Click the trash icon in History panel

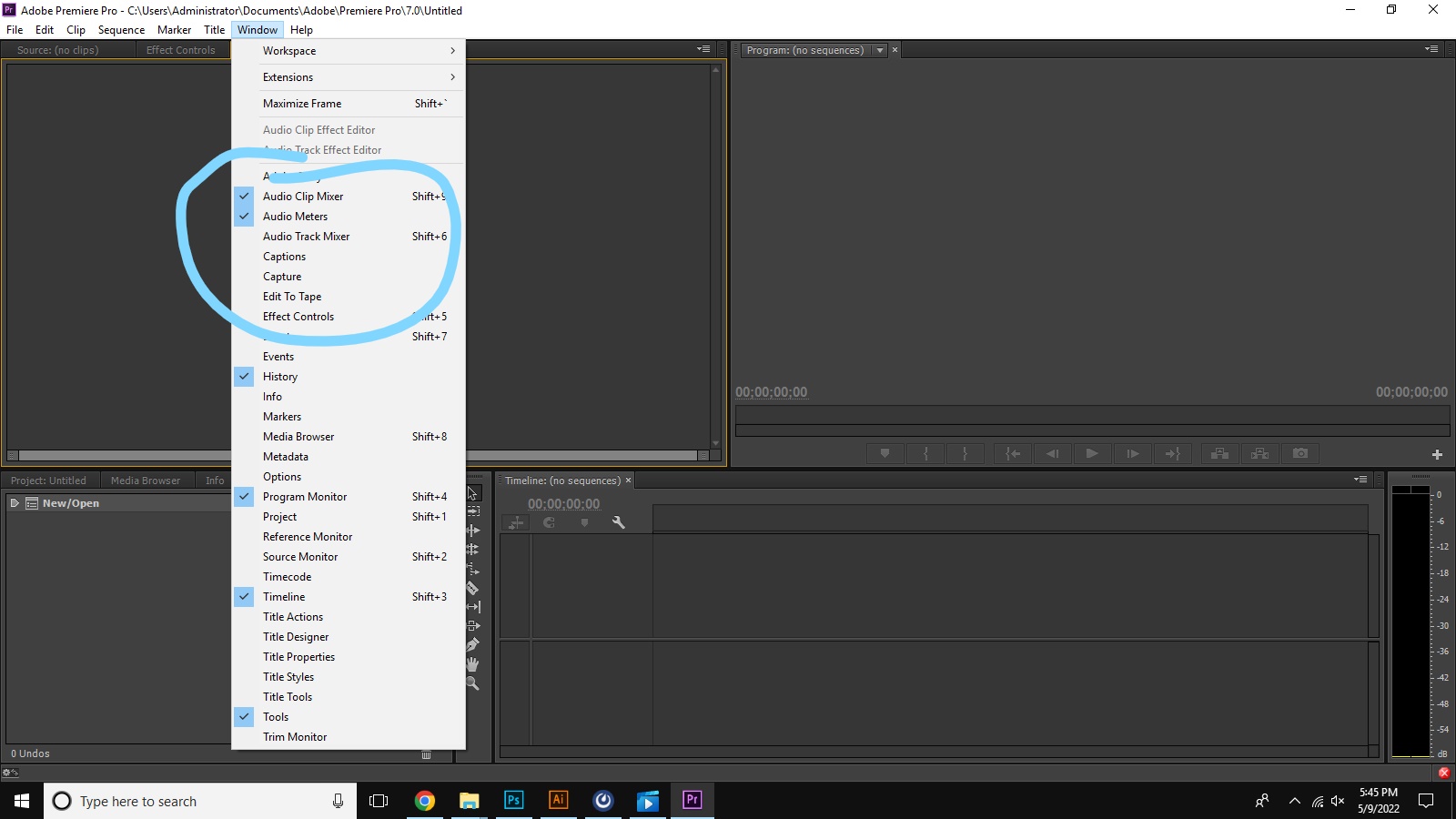(427, 754)
